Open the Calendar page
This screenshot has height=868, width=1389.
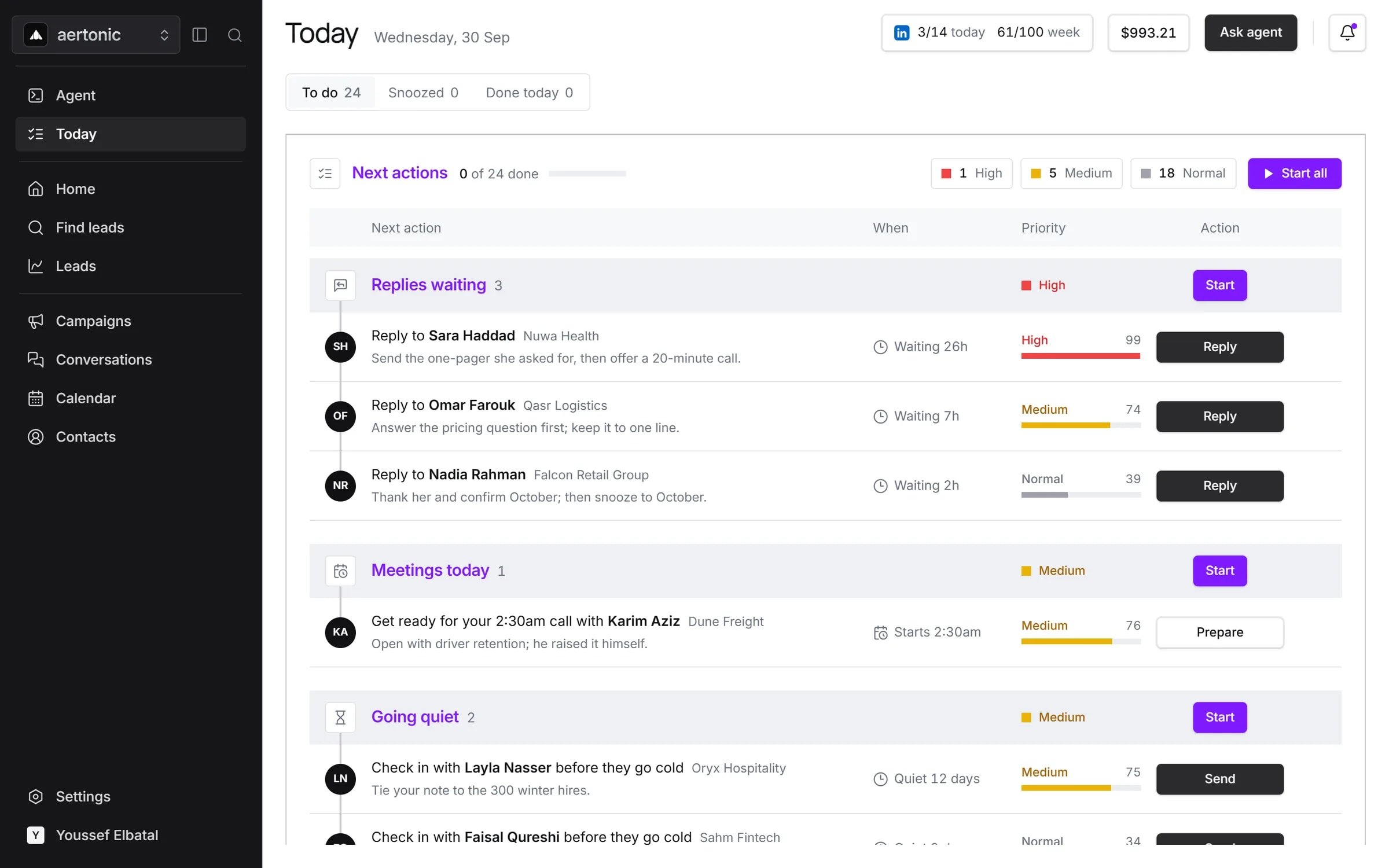click(x=130, y=398)
